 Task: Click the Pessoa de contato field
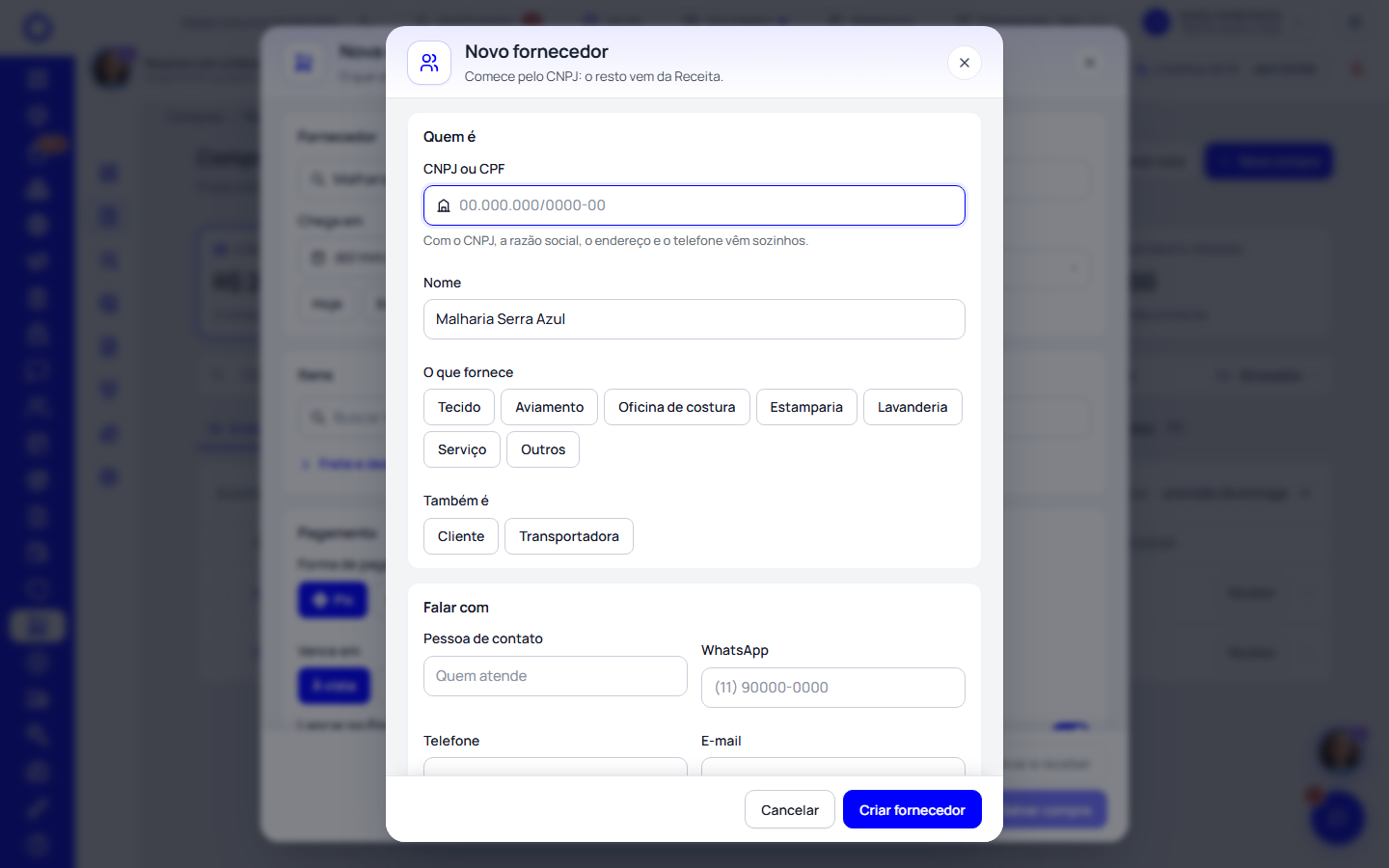556,676
